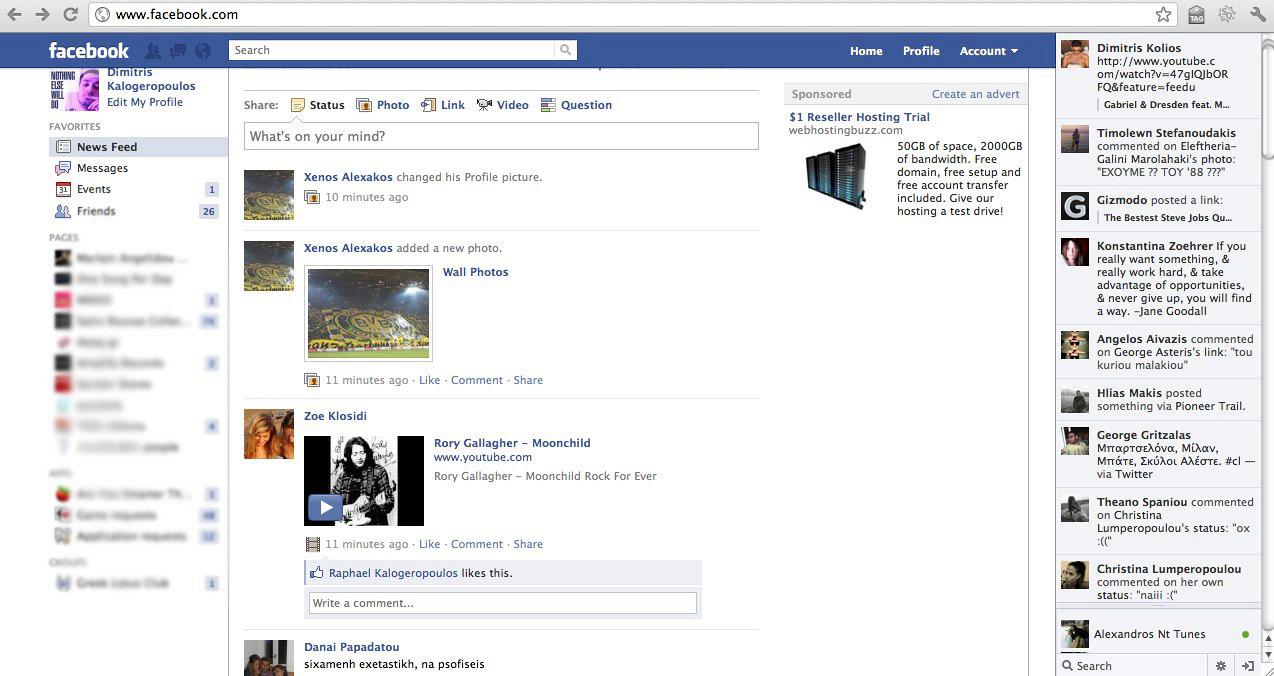Click the web hosting servers ad image
1274x676 pixels.
[836, 176]
